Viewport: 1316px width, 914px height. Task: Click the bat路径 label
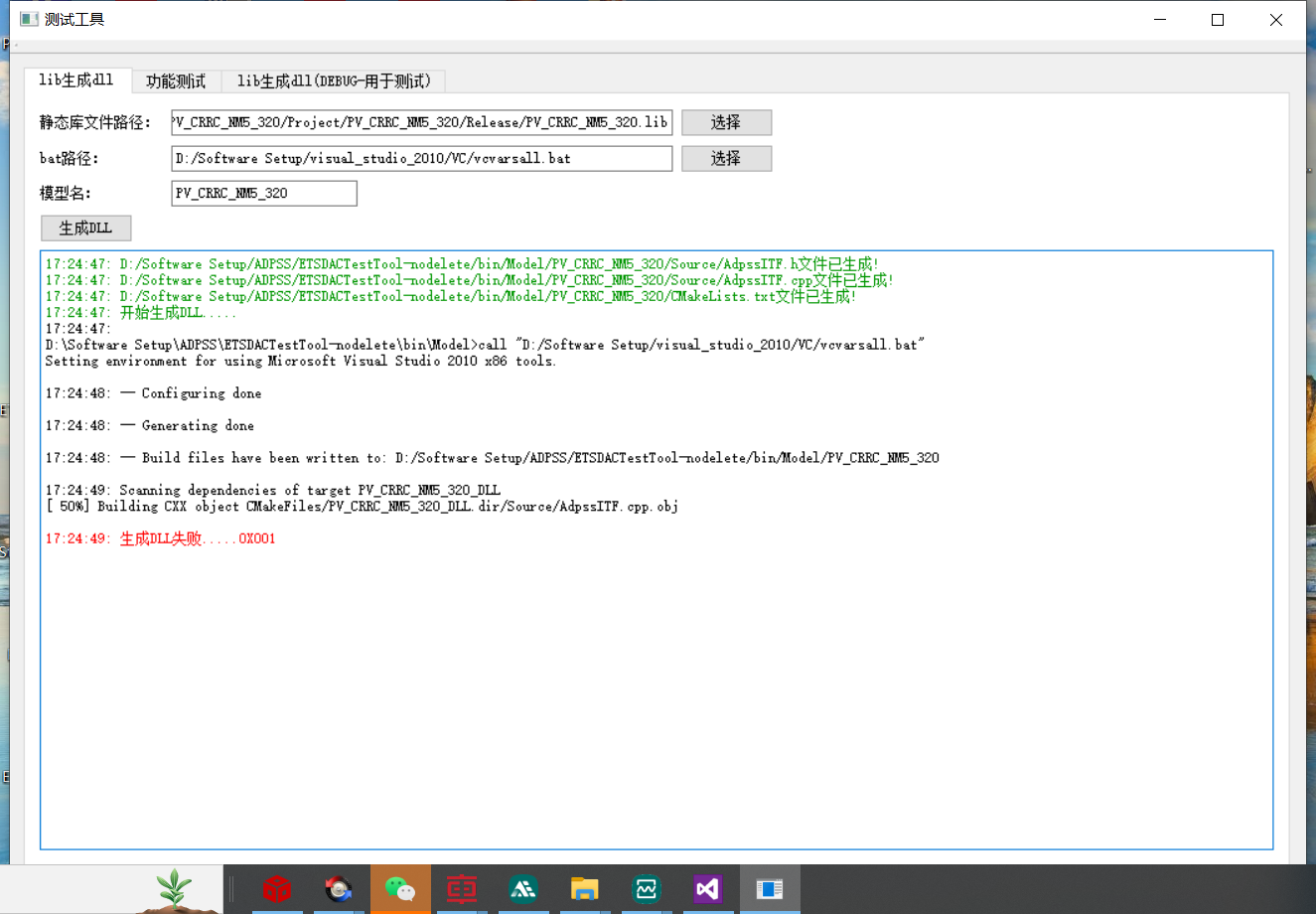click(x=70, y=158)
